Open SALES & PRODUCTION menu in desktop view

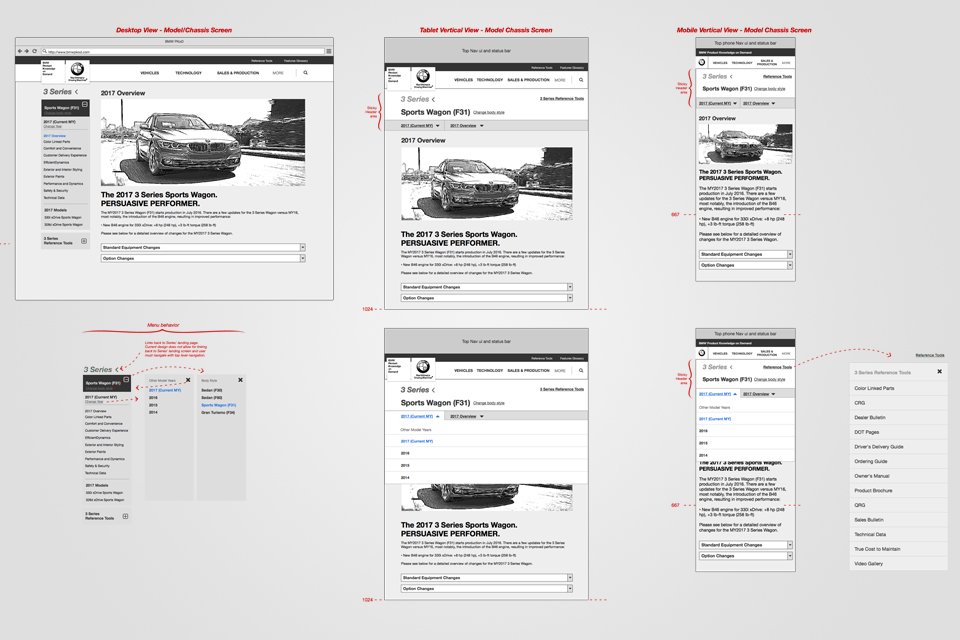(x=238, y=73)
